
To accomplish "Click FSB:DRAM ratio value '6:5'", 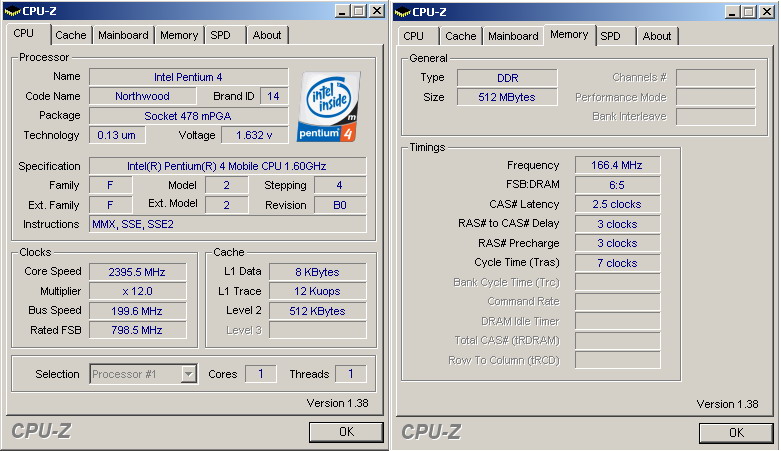I will (617, 185).
